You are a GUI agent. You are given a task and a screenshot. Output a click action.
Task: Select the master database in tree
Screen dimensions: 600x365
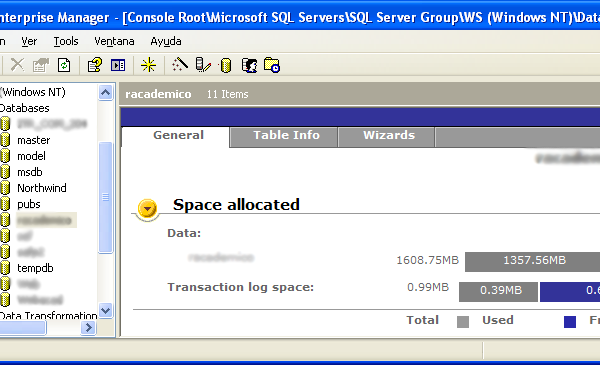point(34,140)
